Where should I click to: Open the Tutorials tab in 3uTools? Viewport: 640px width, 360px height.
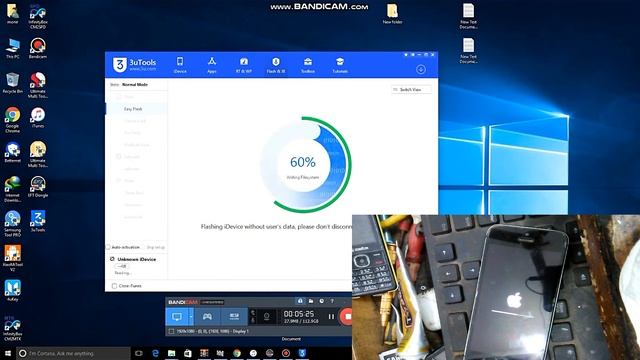[x=340, y=65]
